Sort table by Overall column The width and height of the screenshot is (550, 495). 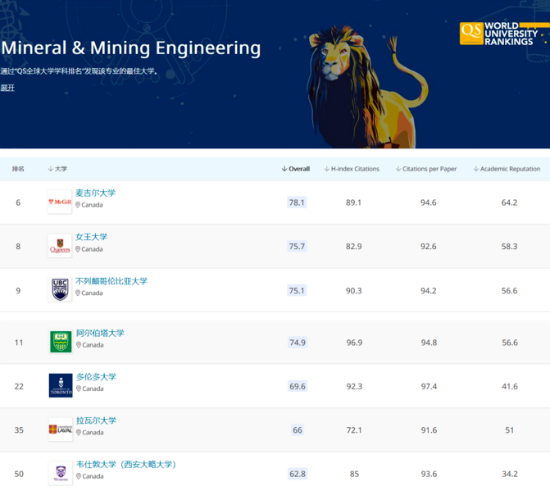click(296, 169)
